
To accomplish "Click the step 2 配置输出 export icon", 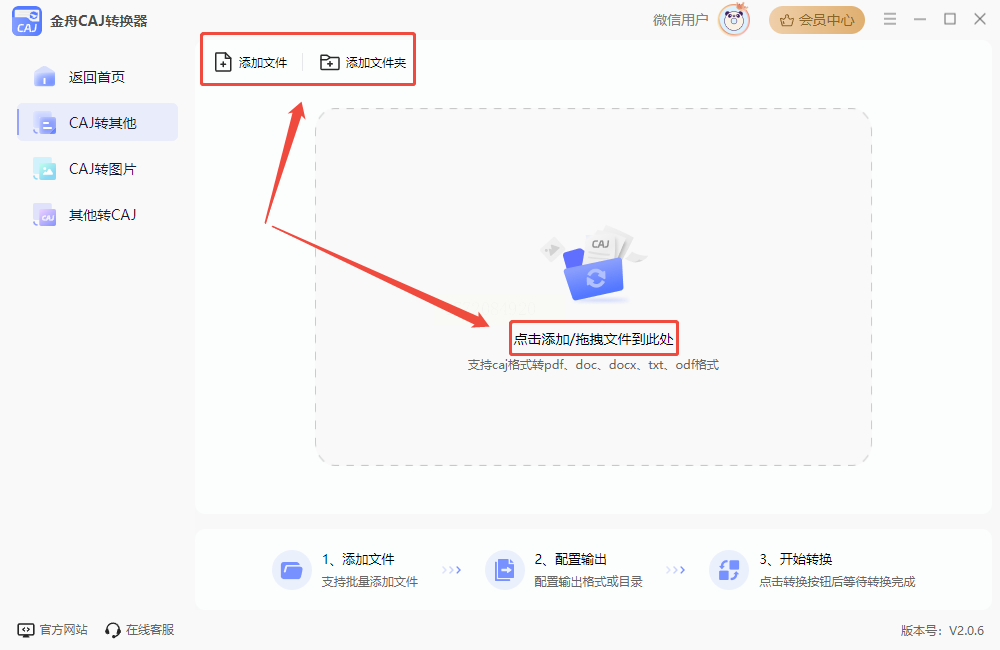I will 504,570.
